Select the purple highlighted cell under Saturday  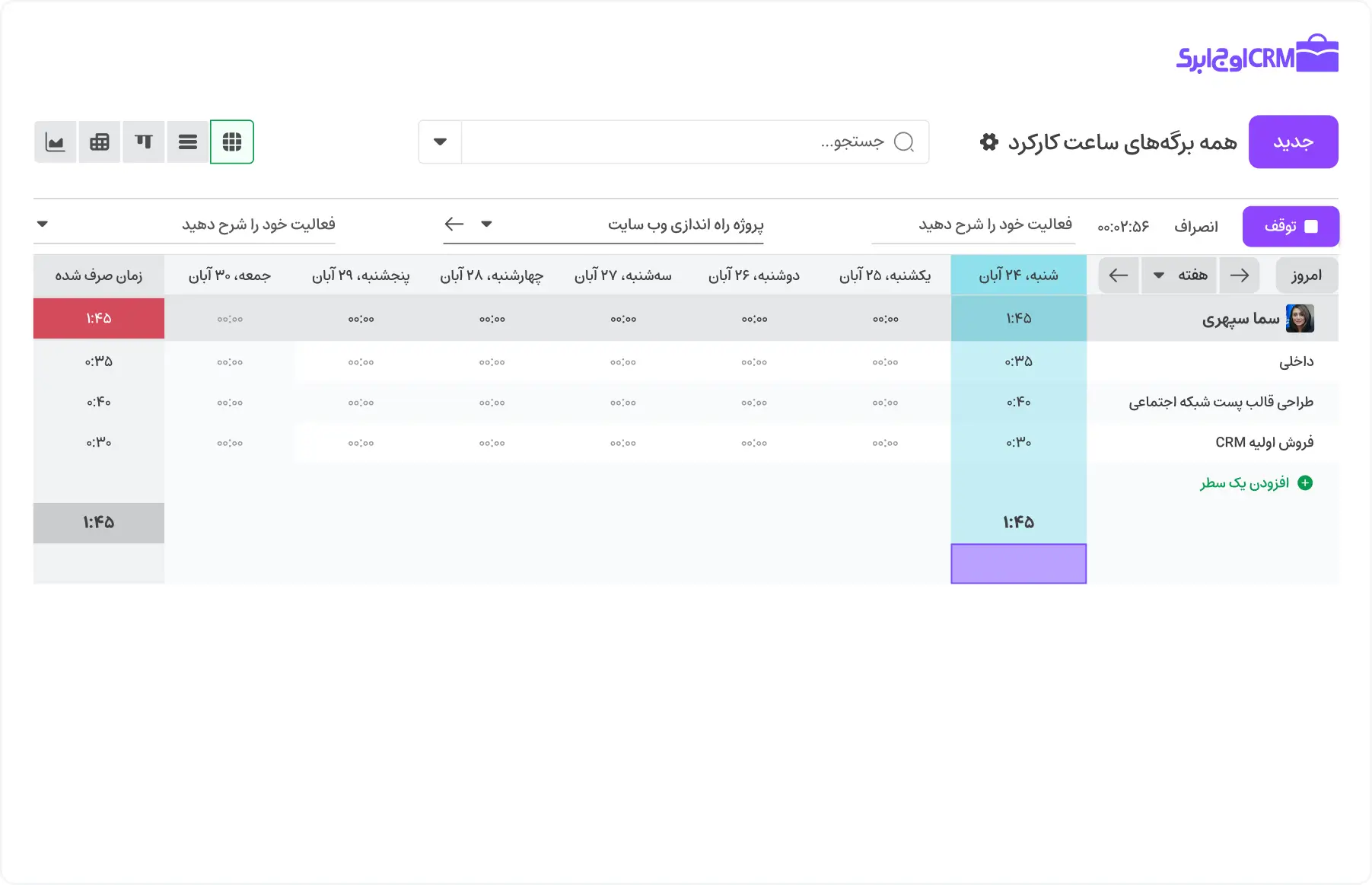[x=1018, y=564]
